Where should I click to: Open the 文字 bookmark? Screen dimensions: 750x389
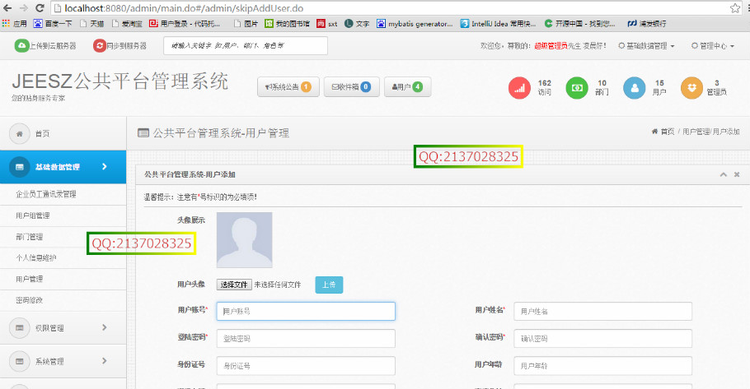pos(357,23)
